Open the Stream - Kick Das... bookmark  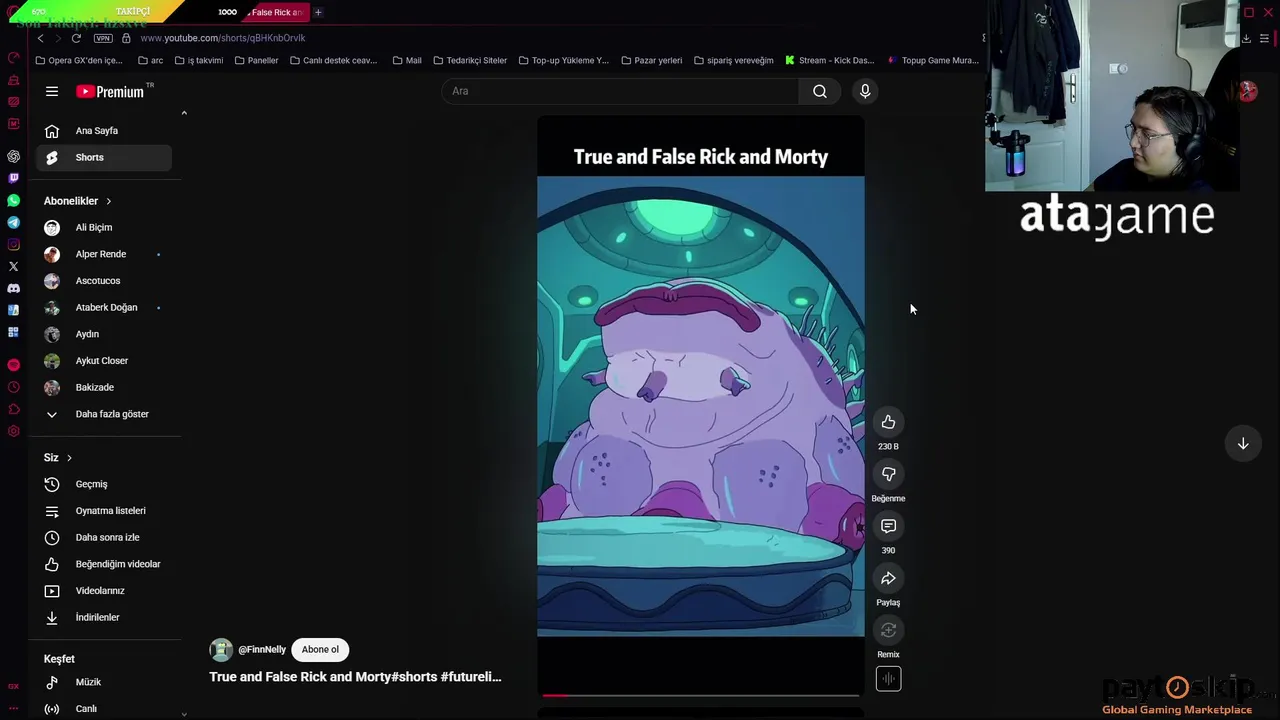tap(829, 60)
